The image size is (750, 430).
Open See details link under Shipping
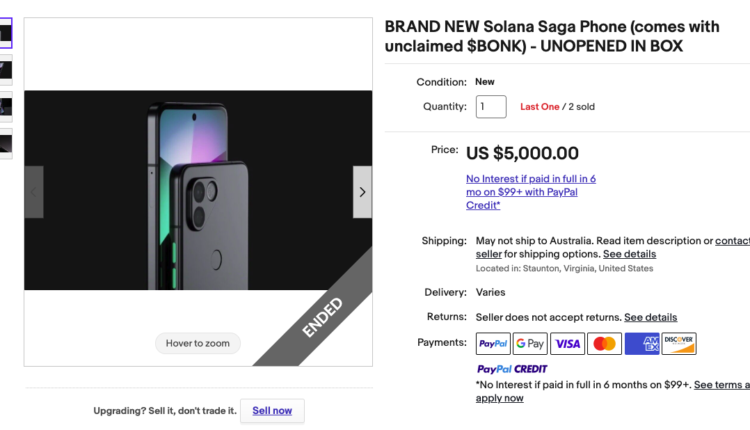click(629, 254)
